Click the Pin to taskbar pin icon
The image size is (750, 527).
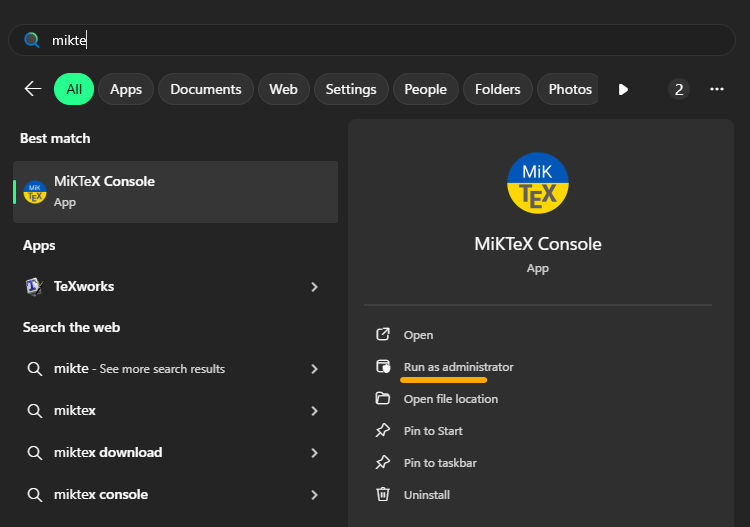click(383, 462)
